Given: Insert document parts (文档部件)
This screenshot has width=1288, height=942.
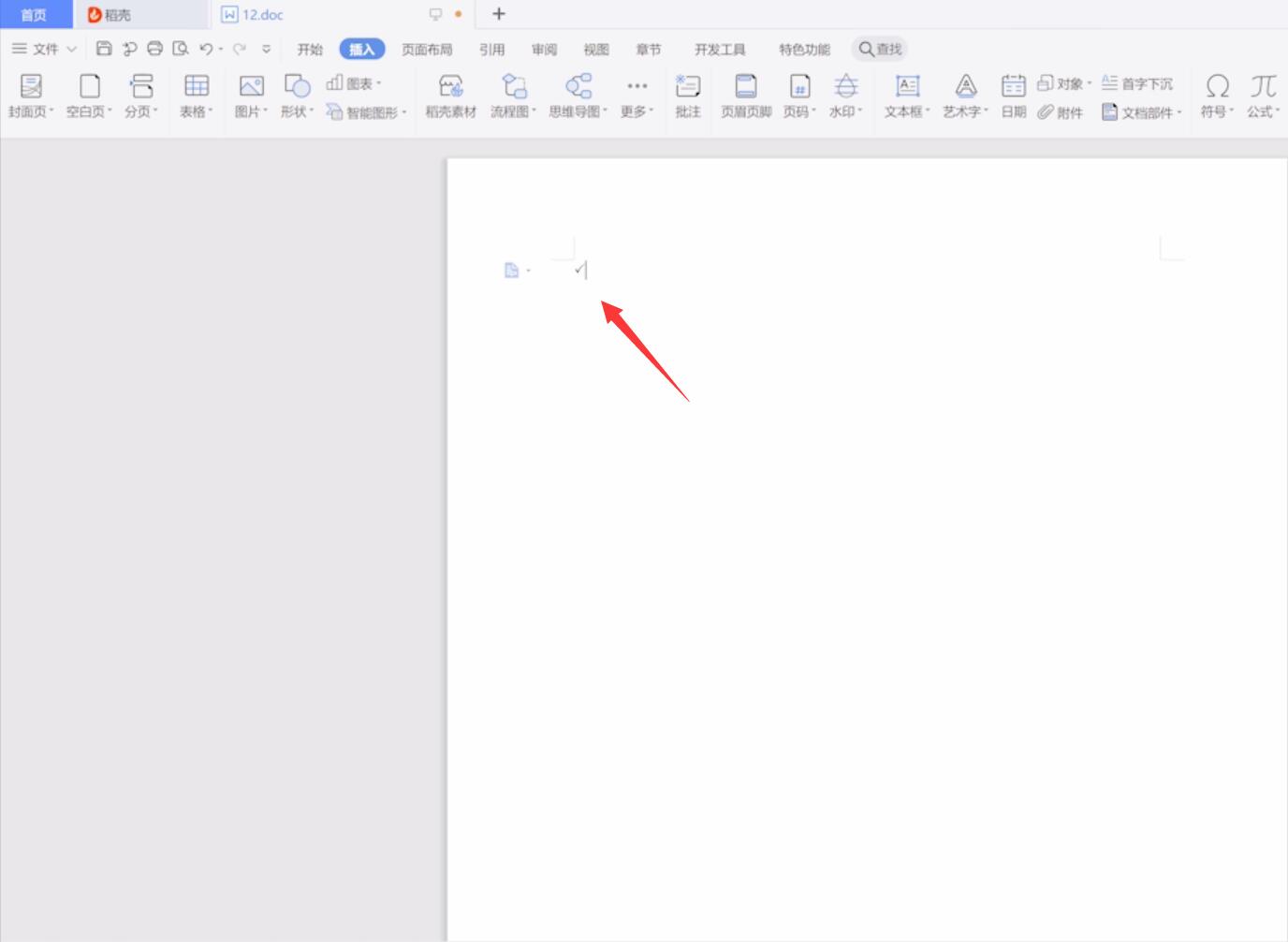Looking at the screenshot, I should click(1142, 112).
